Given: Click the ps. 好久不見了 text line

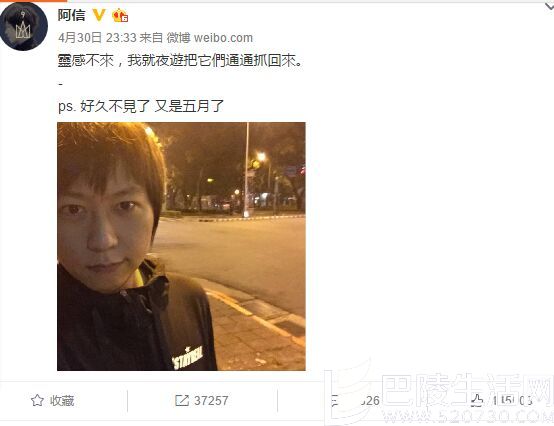Looking at the screenshot, I should tap(141, 106).
